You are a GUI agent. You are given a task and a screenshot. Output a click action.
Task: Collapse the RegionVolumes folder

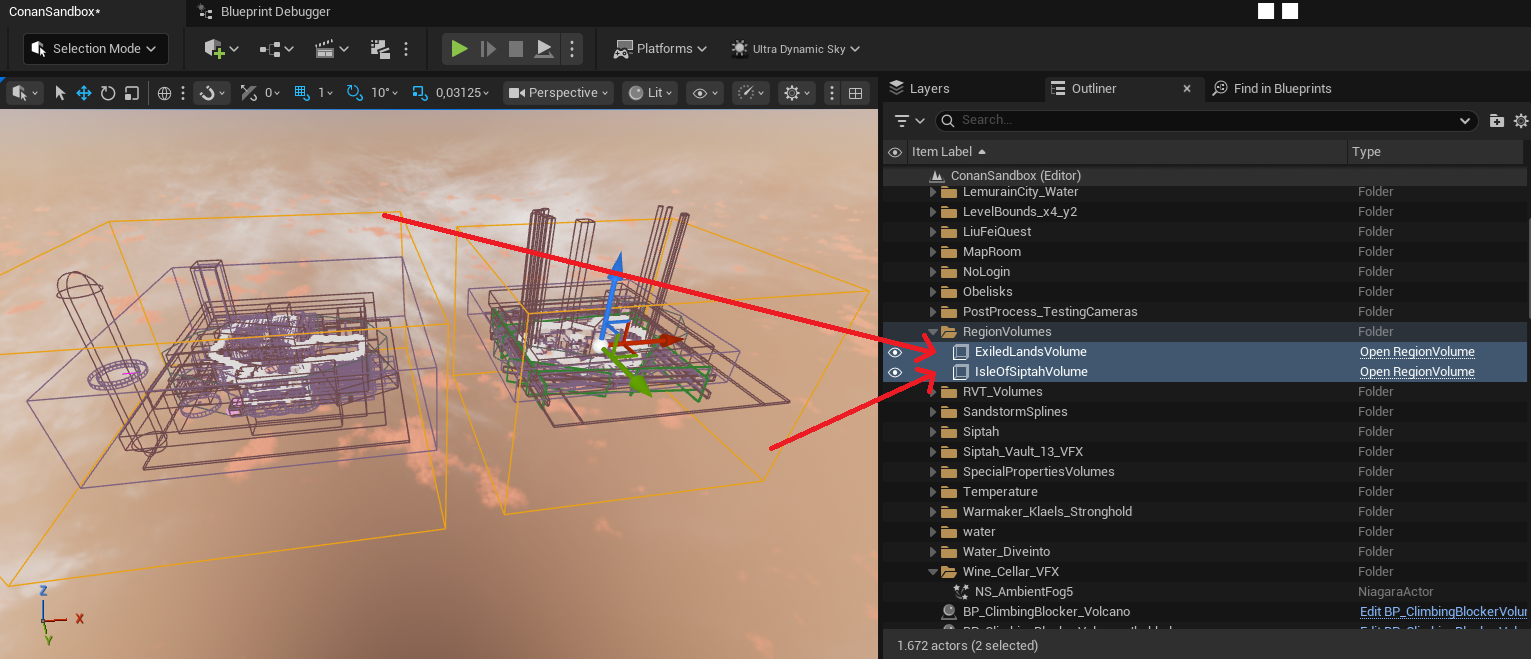coord(934,332)
